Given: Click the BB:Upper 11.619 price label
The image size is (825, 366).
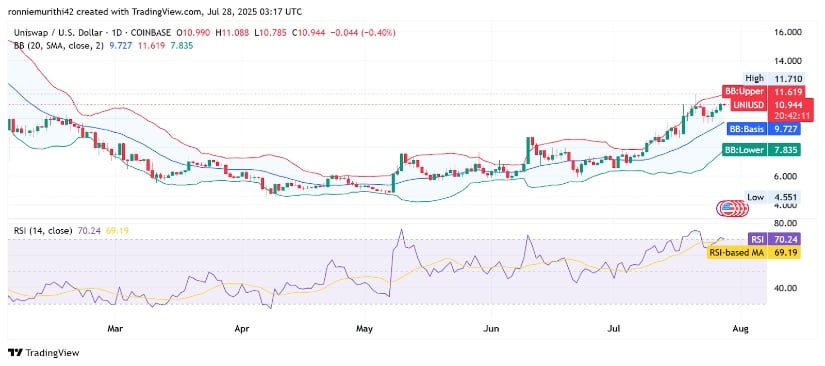Looking at the screenshot, I should 762,92.
